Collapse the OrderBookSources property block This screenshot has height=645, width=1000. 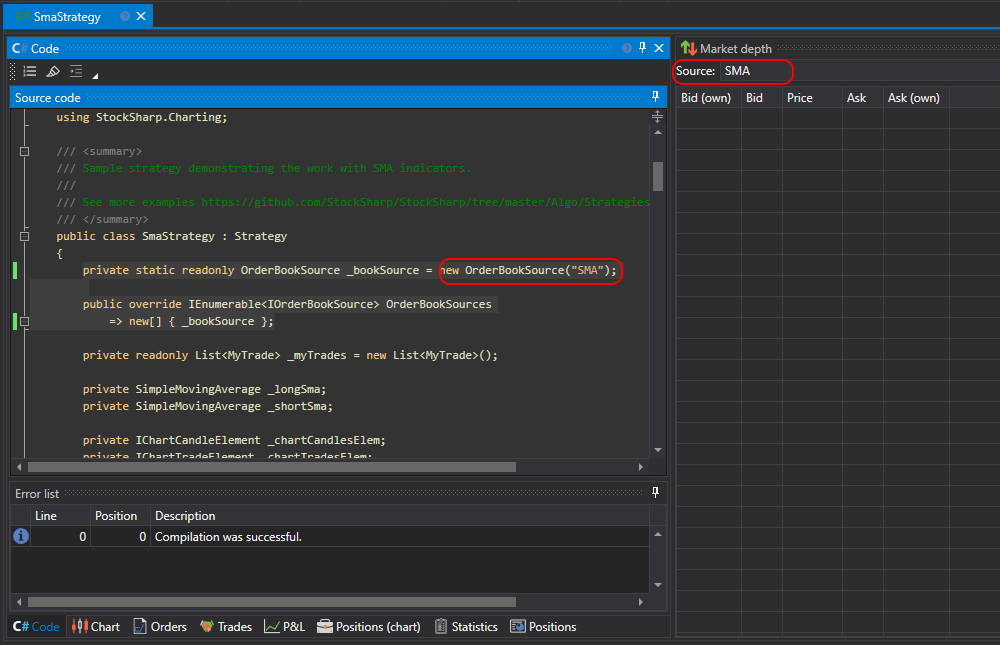coord(24,322)
